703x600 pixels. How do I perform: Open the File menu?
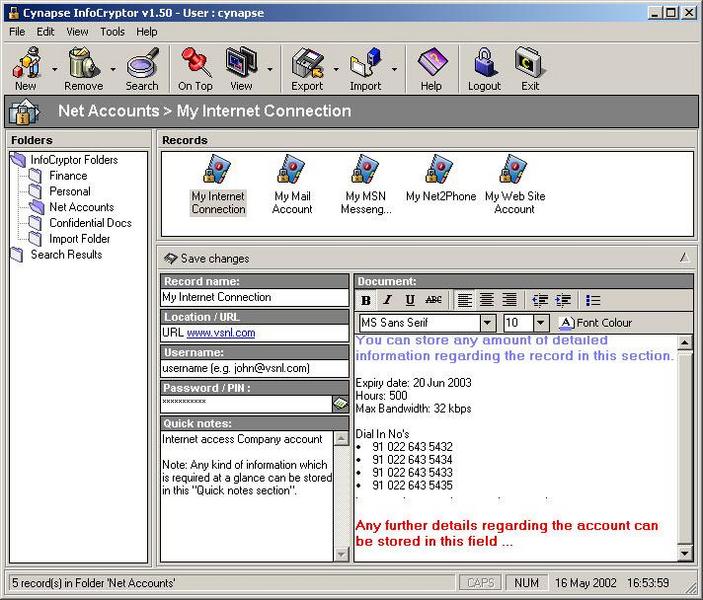click(17, 32)
